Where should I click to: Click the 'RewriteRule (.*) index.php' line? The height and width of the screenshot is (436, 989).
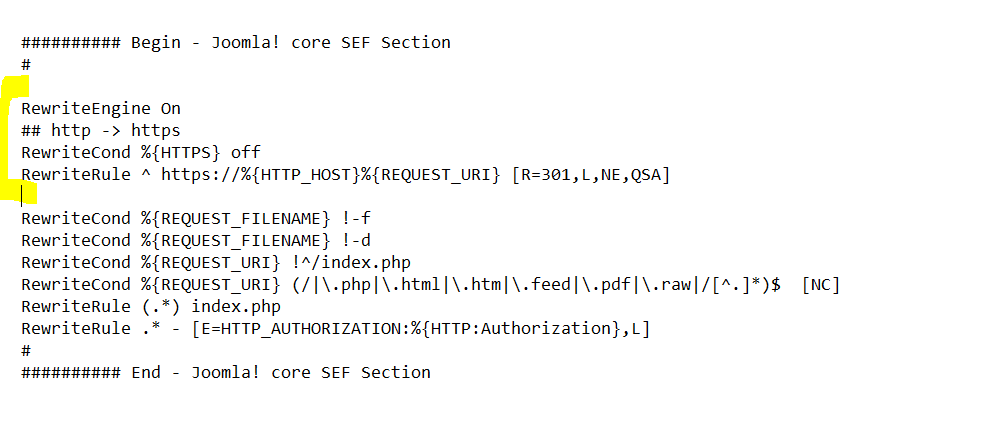[150, 306]
